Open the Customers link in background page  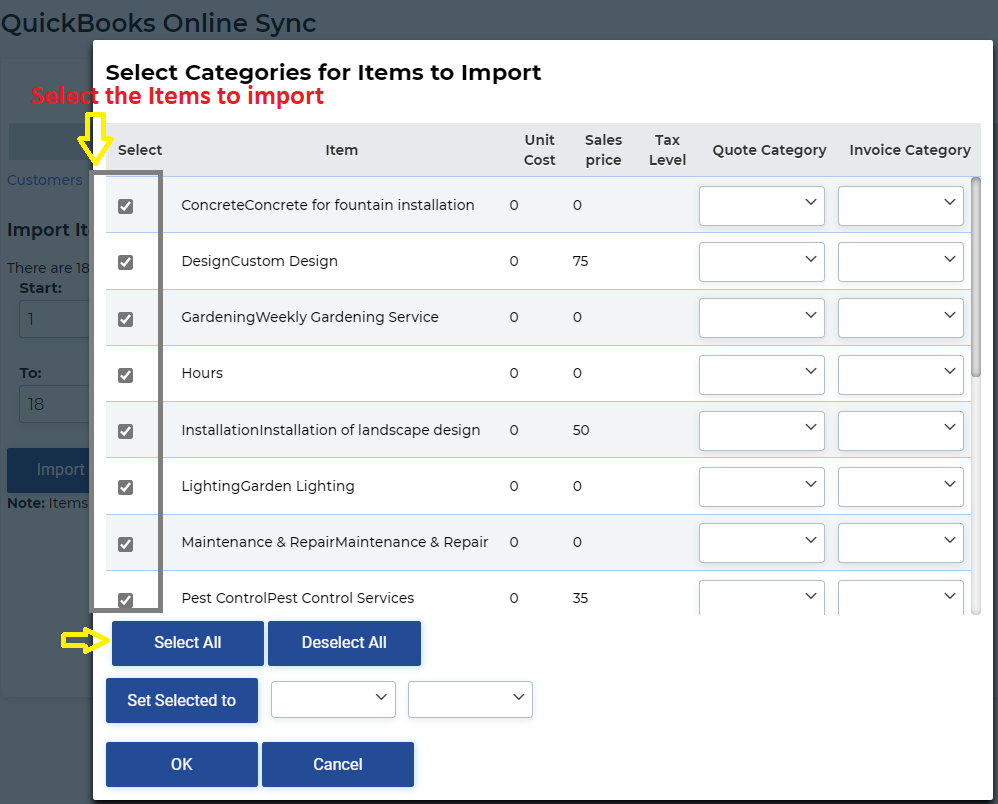pos(45,180)
